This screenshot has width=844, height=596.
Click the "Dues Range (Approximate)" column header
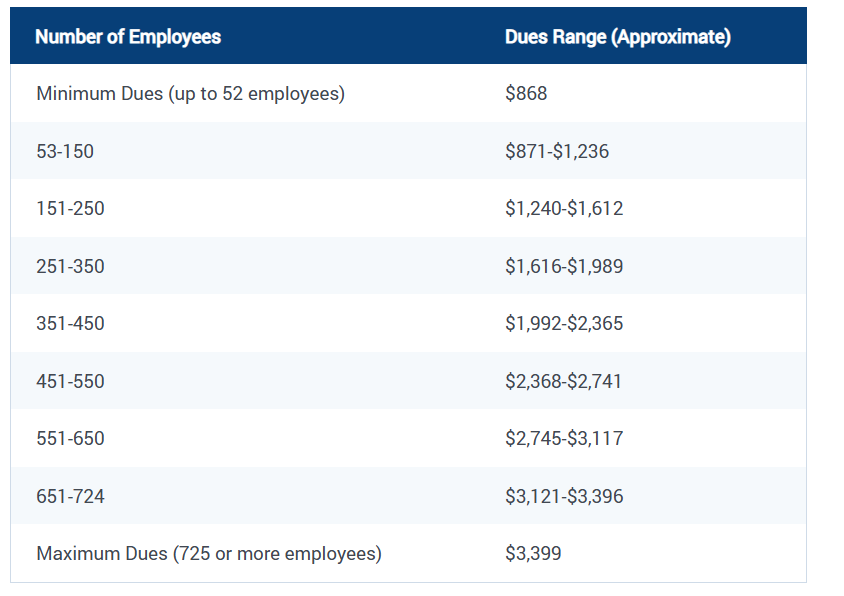[x=617, y=37]
